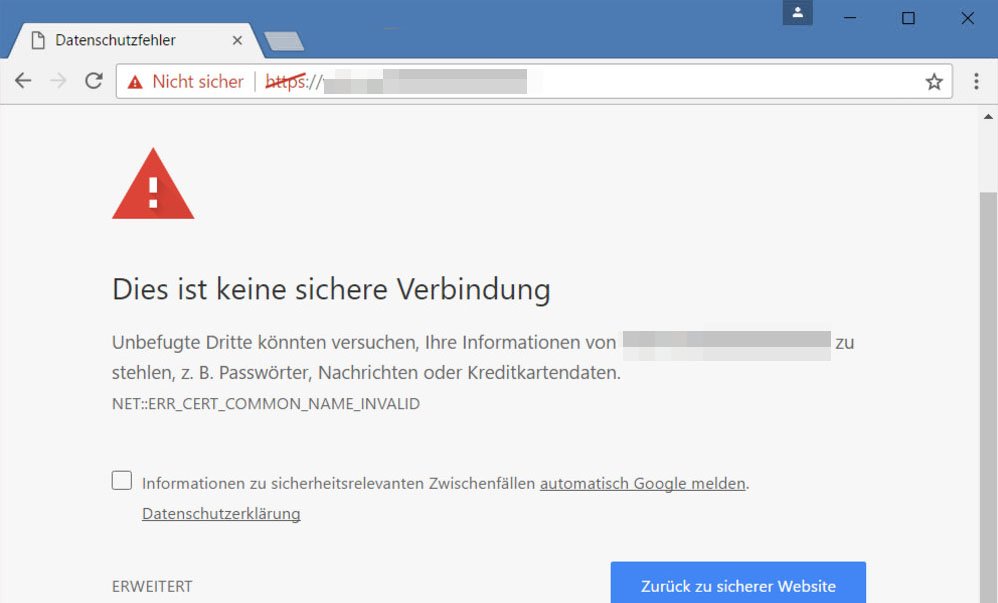Select the Datenschutzfehler tab
Screen dimensions: 998x603
pyautogui.click(x=115, y=41)
